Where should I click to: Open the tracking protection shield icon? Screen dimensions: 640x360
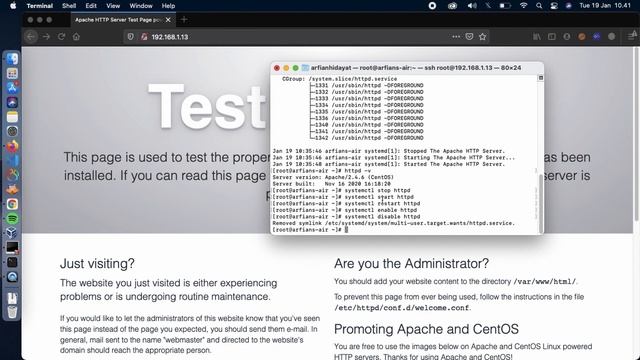(131, 37)
